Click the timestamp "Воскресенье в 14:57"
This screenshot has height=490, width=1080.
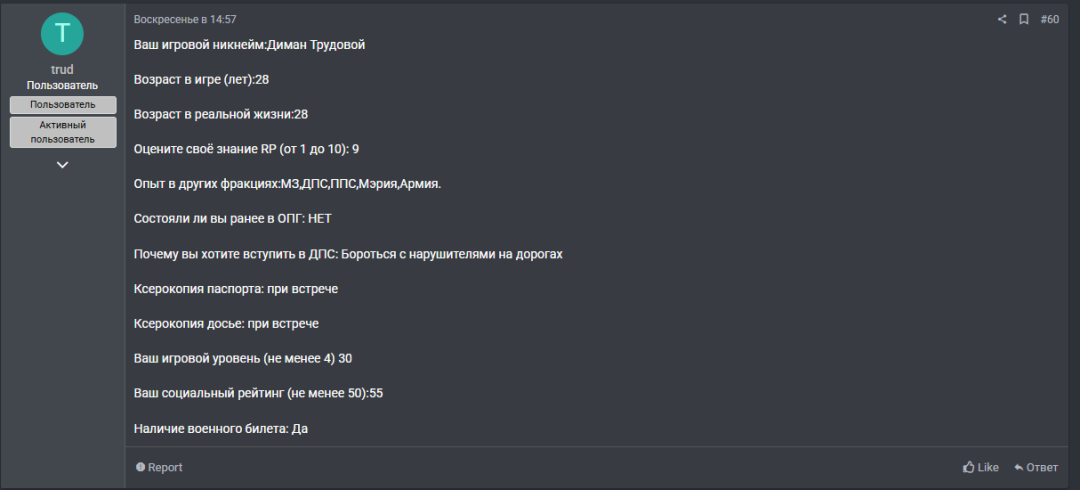(185, 19)
